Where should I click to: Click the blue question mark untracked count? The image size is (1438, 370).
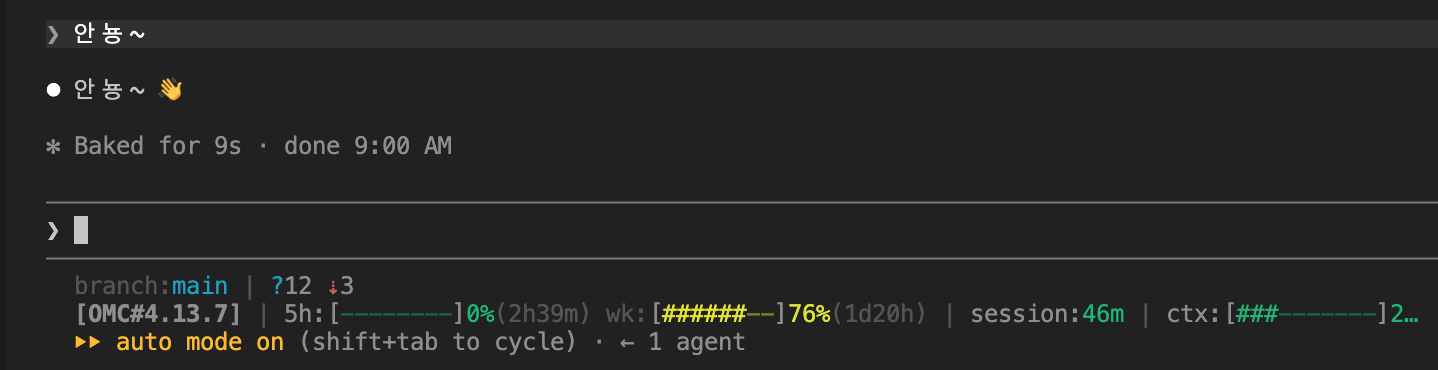(277, 286)
